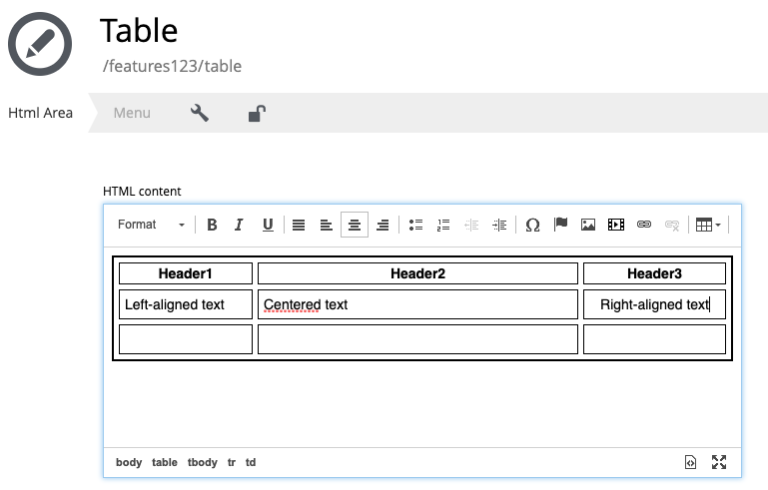Open the table options dropdown
The image size is (768, 490).
(x=708, y=225)
